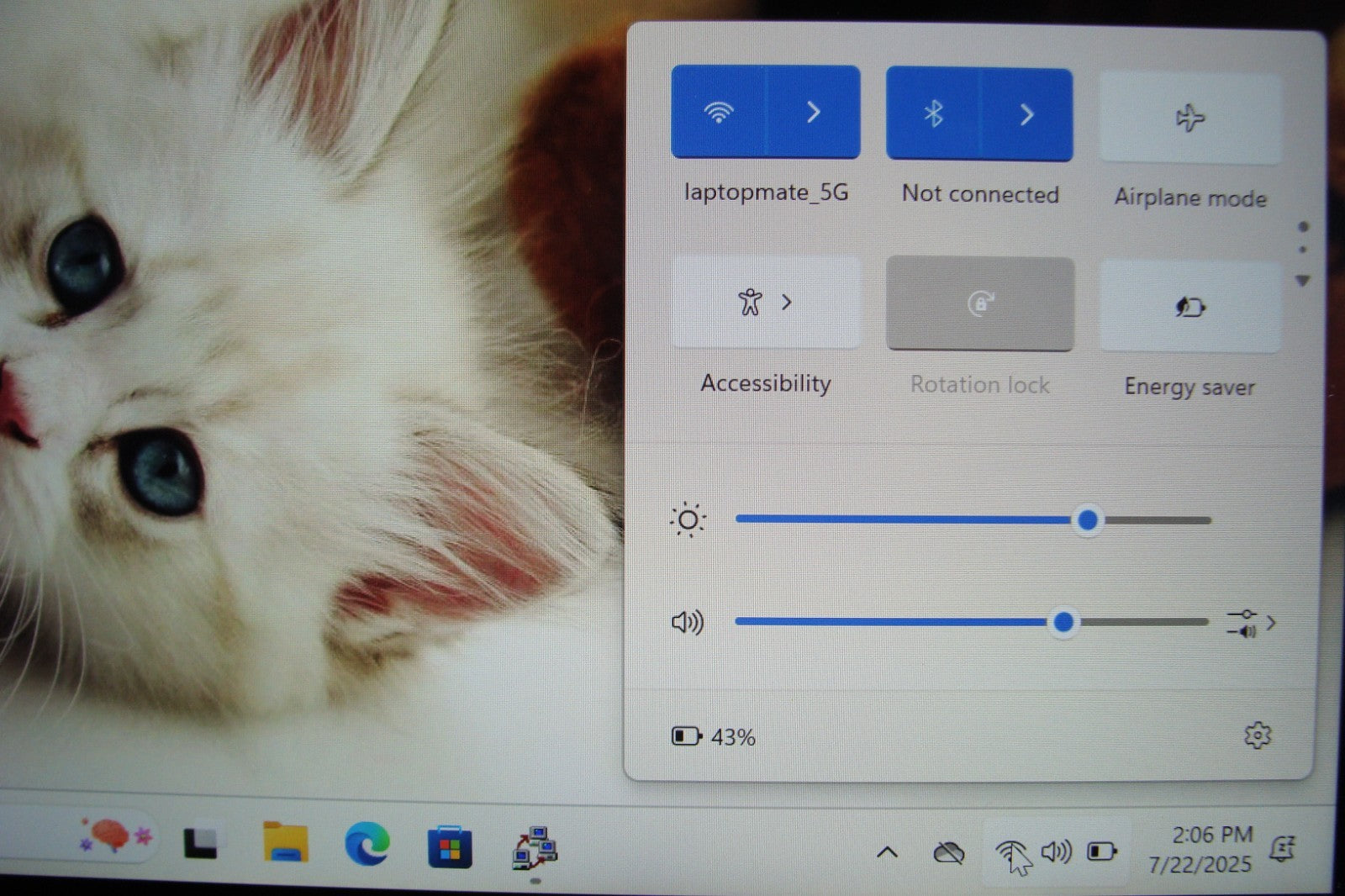The height and width of the screenshot is (896, 1345).
Task: Open the clock and date flyout
Action: [1200, 849]
